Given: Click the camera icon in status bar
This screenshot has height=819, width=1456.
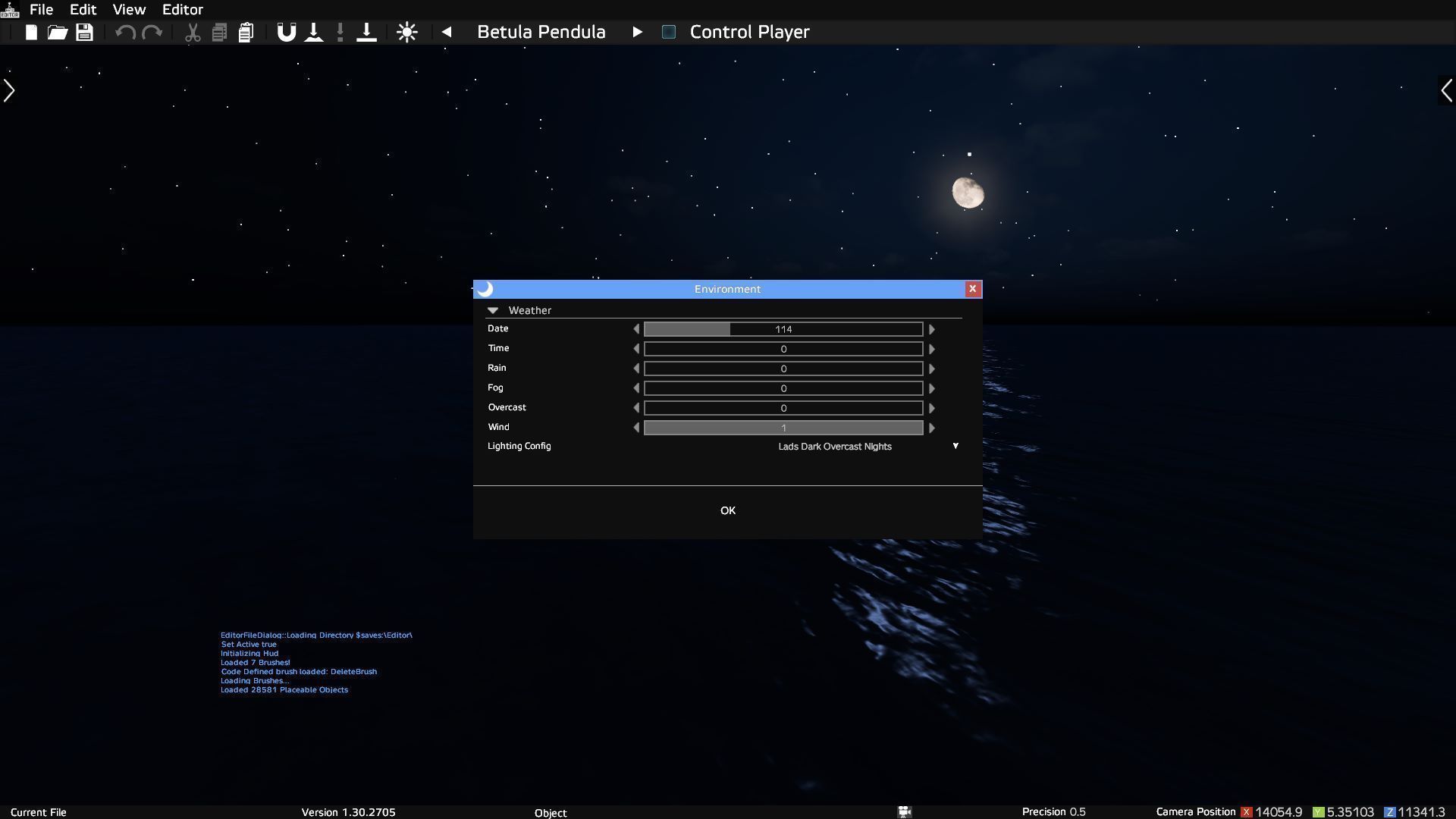Looking at the screenshot, I should (x=904, y=811).
